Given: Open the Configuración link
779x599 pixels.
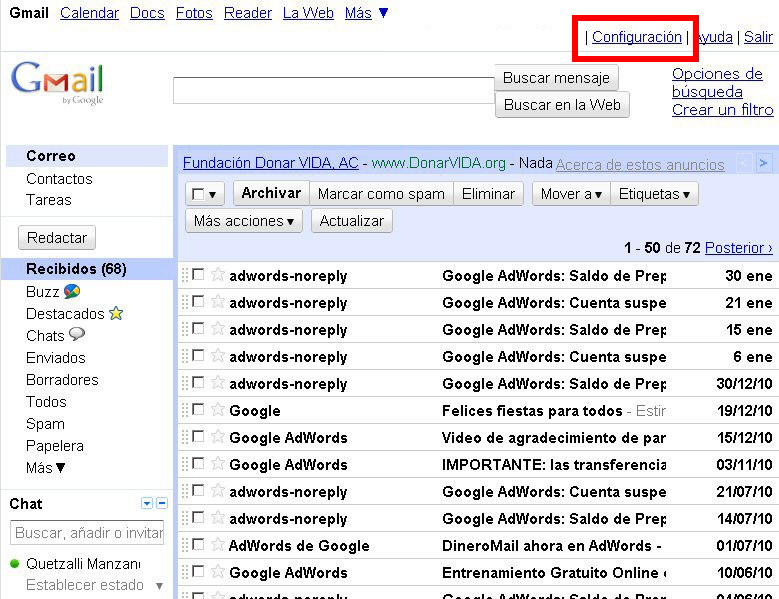Looking at the screenshot, I should [636, 37].
